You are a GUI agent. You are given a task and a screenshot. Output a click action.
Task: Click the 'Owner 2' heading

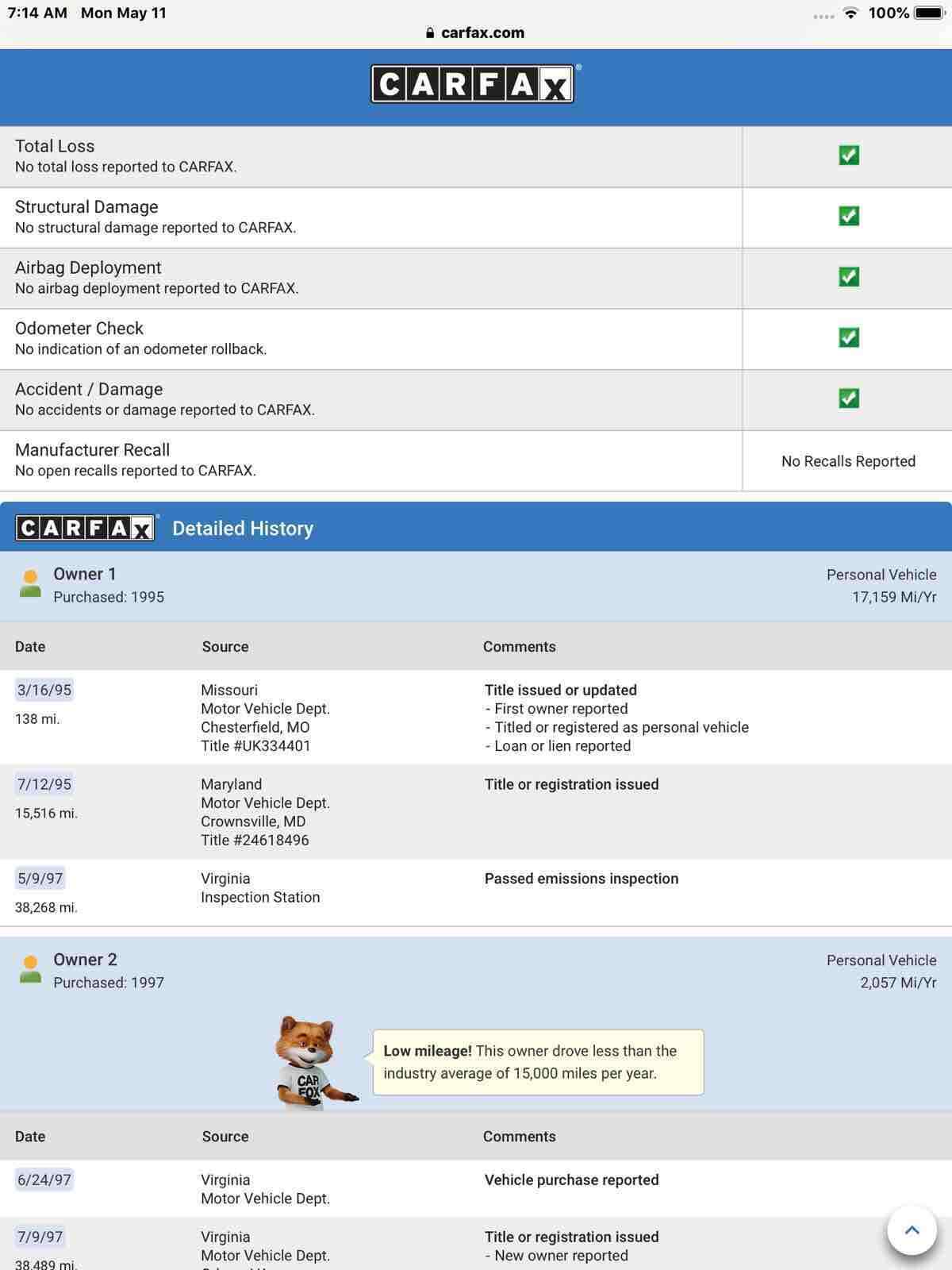coord(85,960)
